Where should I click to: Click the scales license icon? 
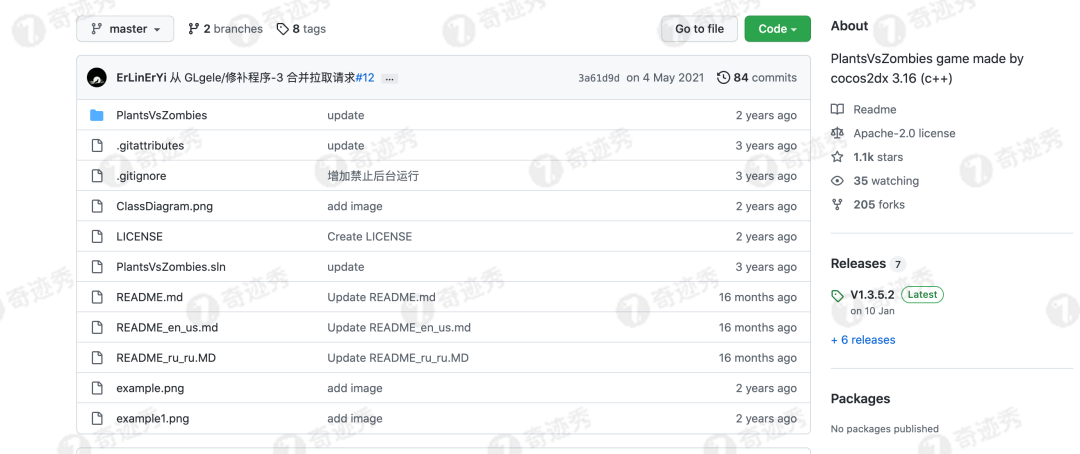pyautogui.click(x=838, y=133)
